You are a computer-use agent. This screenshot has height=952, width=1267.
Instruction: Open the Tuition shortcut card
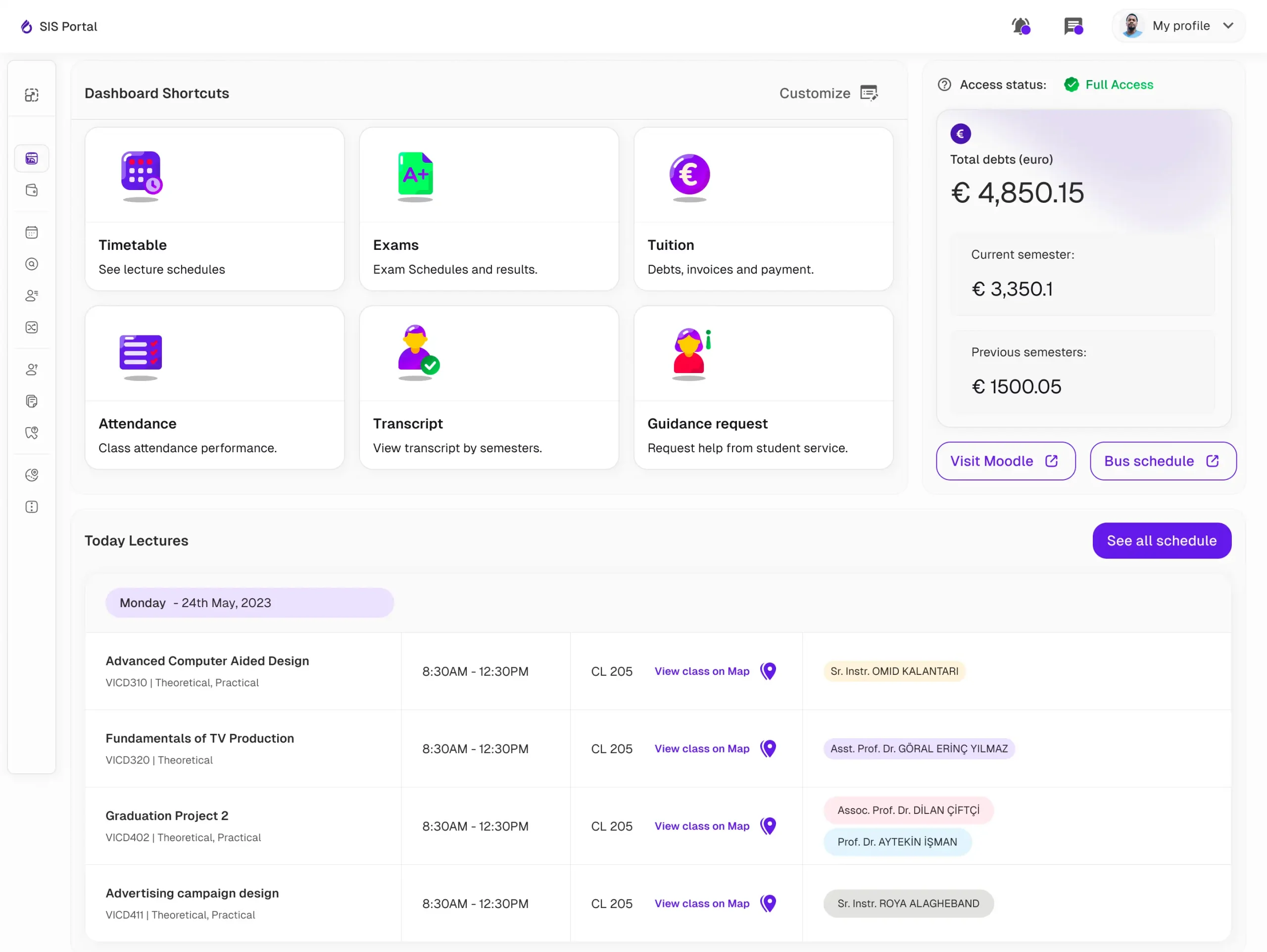pos(764,209)
